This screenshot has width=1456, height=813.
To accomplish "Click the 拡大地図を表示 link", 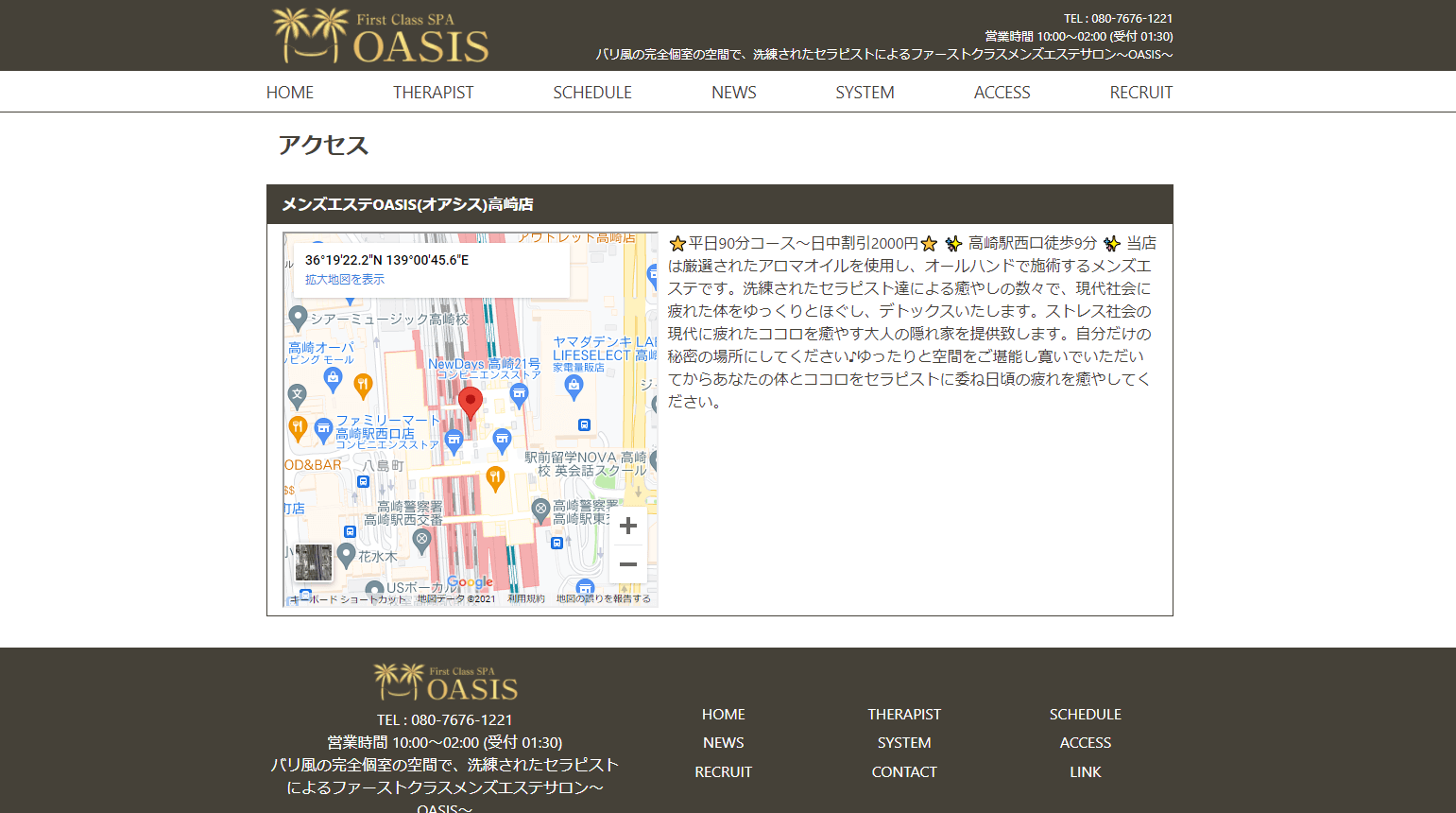I will (345, 280).
